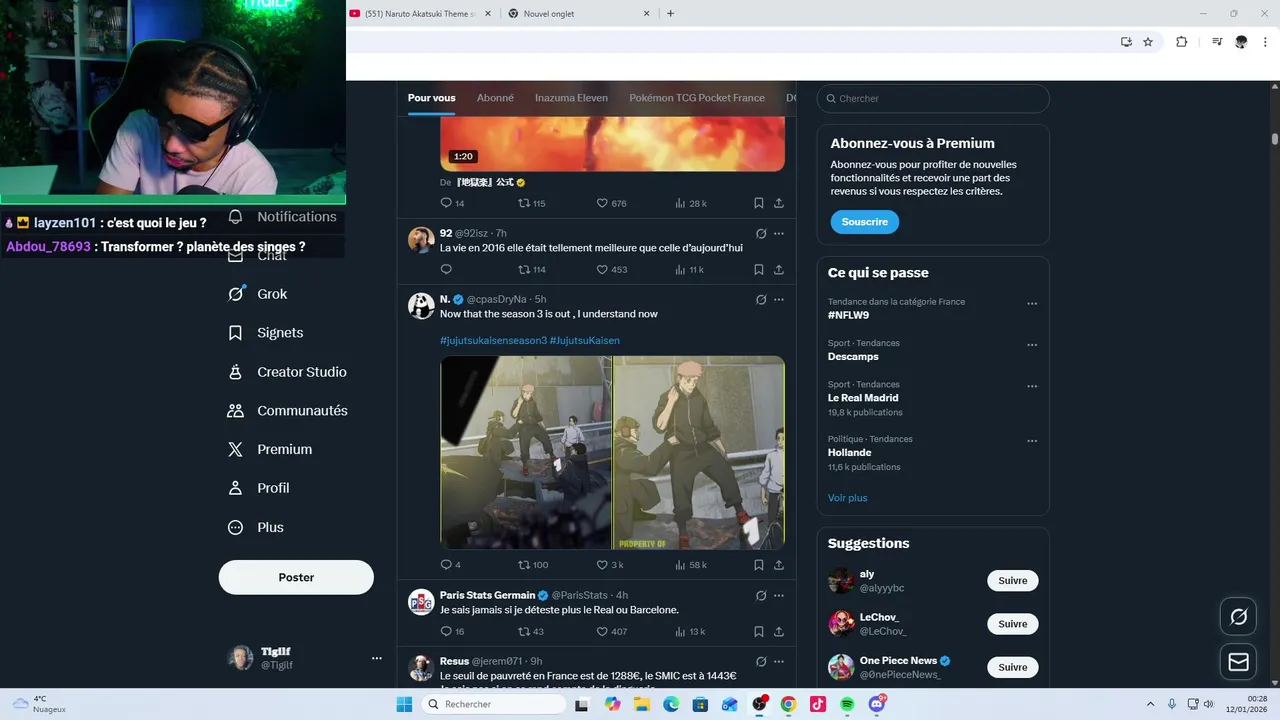Screen dimensions: 1280x720
Task: Open the right Jujutsu Kaisen image labeled PROPERTY
Action: coord(699,453)
